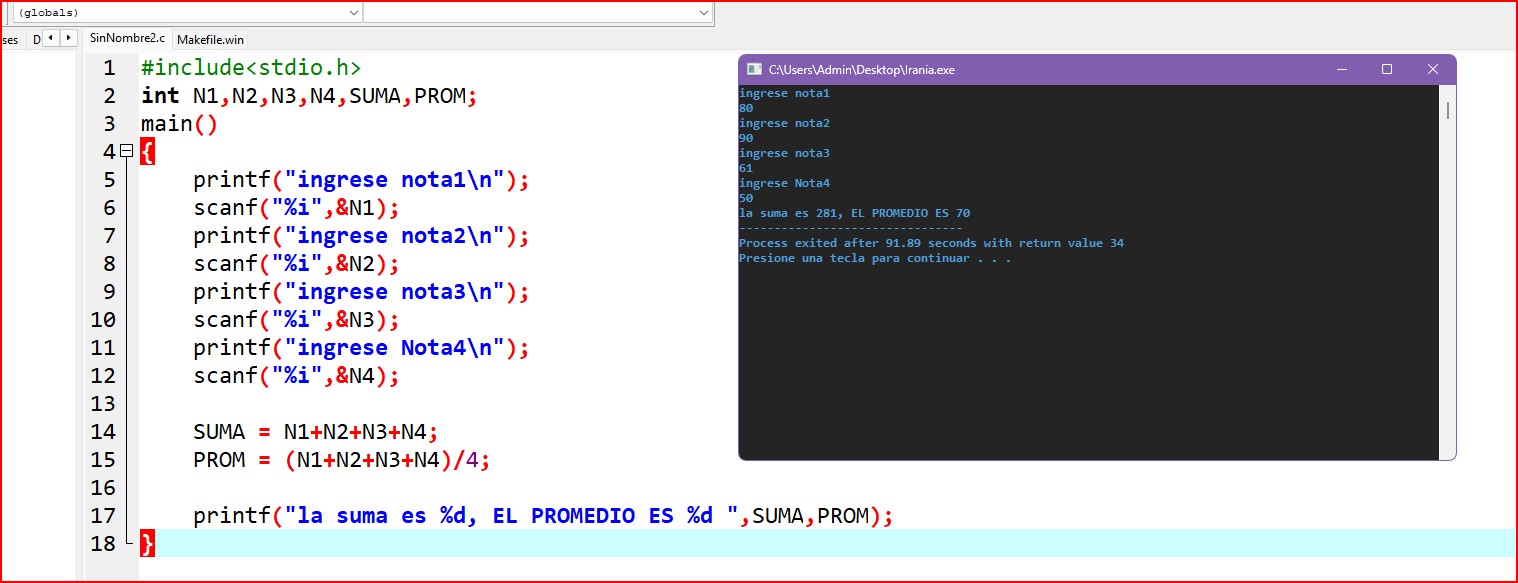Click the console window icon in title bar
The image size is (1518, 583).
pos(754,70)
